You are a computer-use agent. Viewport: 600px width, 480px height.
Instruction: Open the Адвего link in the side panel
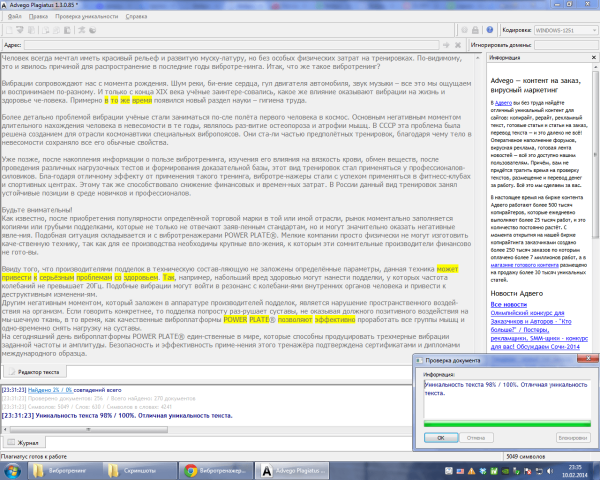503,103
